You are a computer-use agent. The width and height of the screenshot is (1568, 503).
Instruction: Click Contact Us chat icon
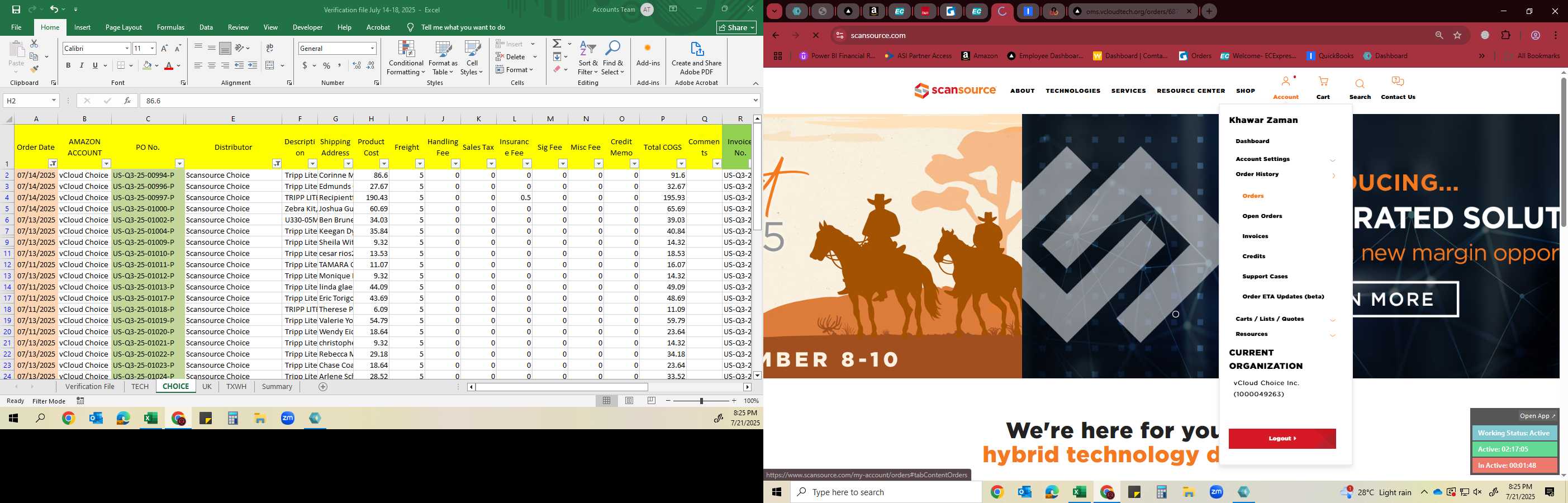(x=1398, y=82)
